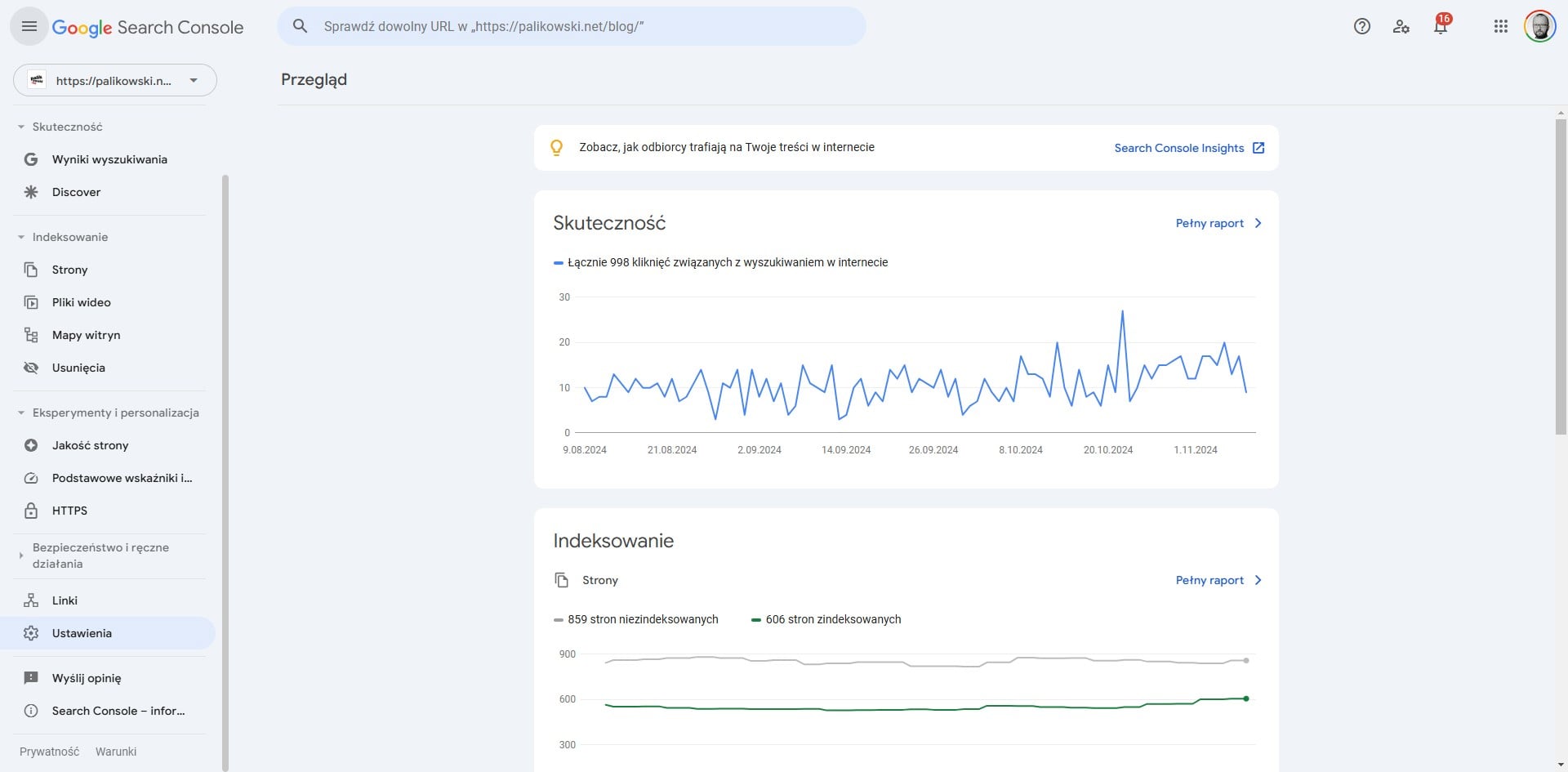Collapse the Indeksowanie sidebar section
The width and height of the screenshot is (1568, 772).
coord(21,237)
